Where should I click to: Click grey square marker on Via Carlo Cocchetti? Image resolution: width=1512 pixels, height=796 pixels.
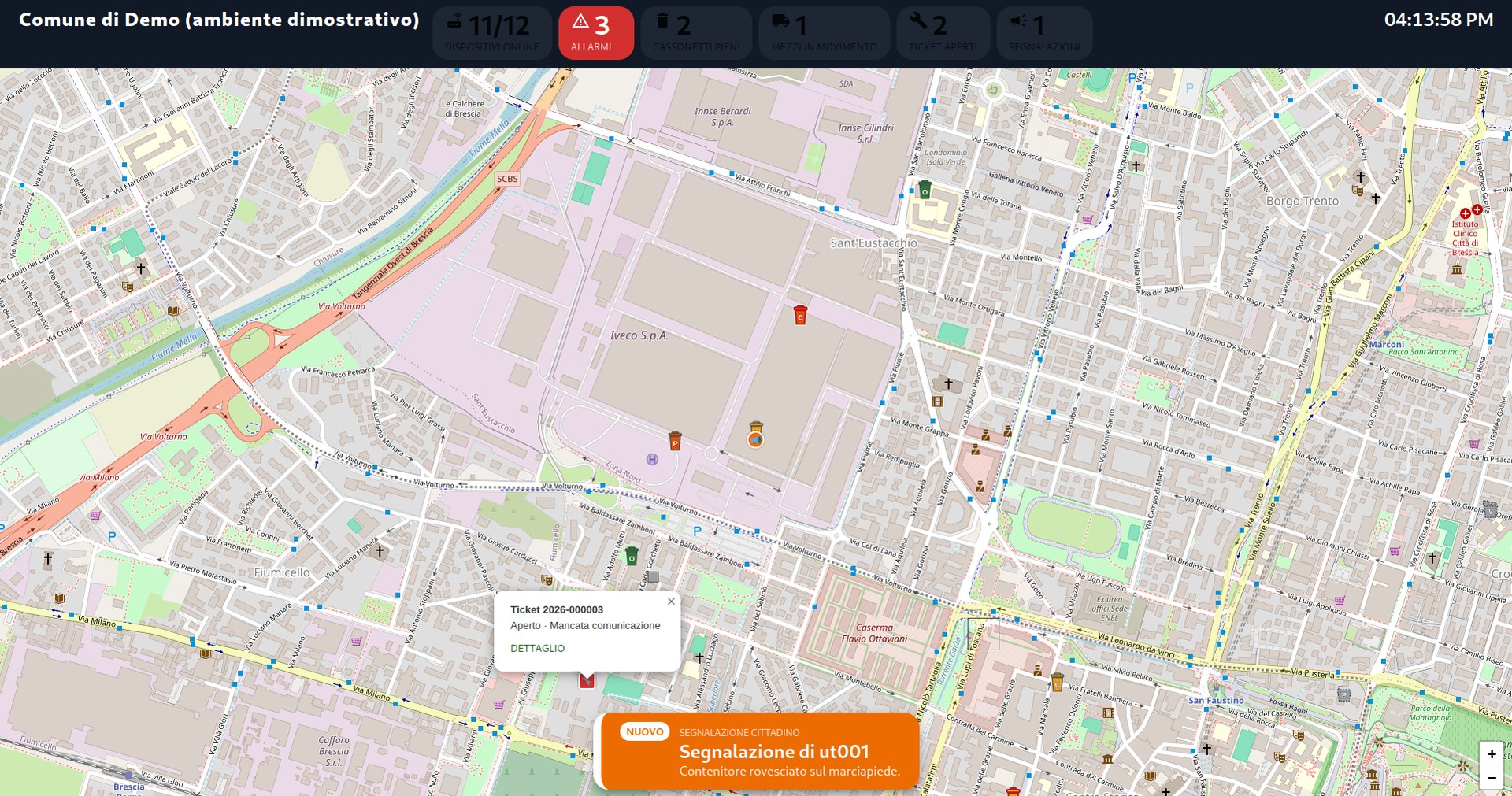click(x=653, y=576)
